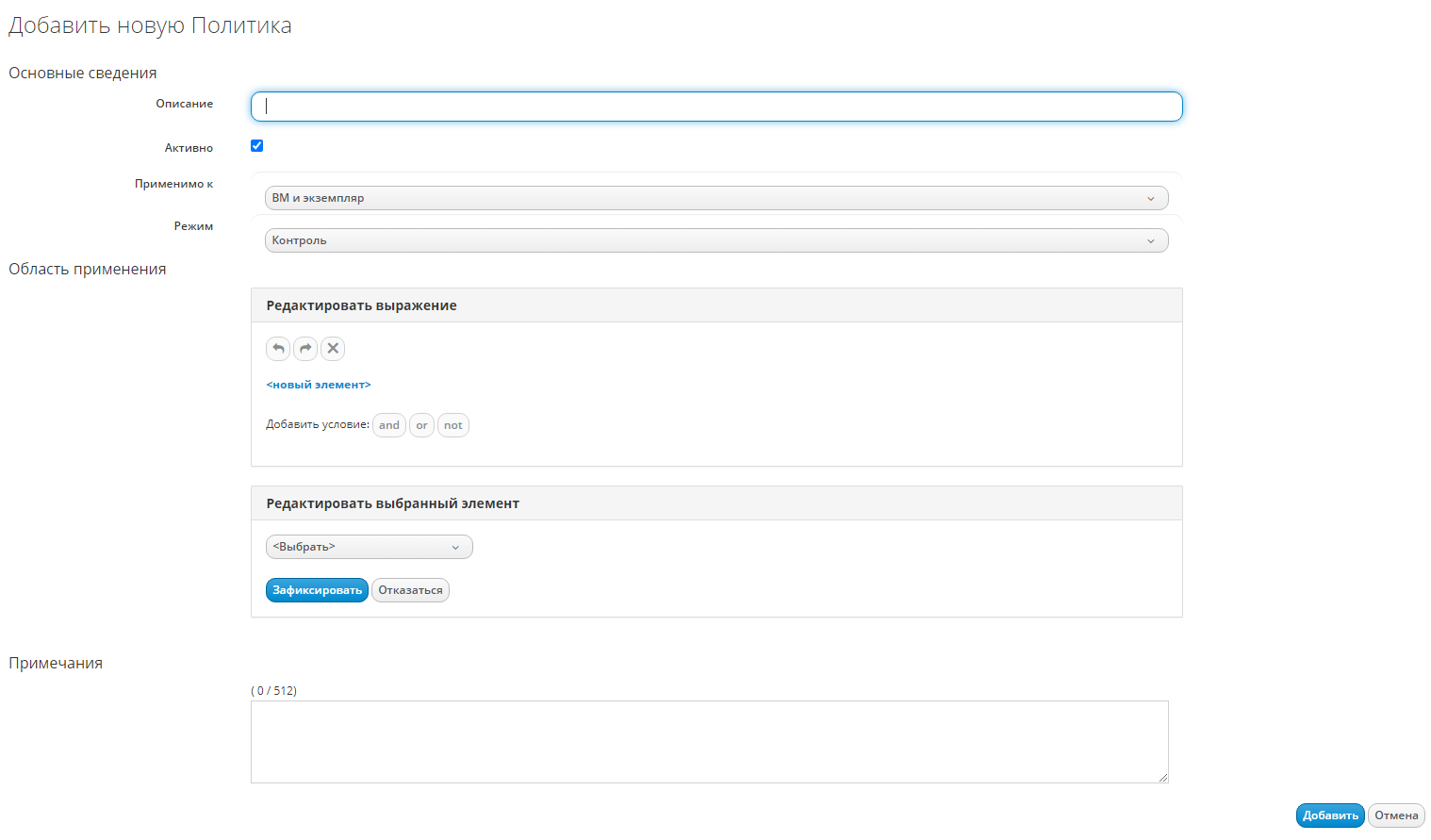Open the <Выбрать> element dropdown
This screenshot has height=840, width=1431.
pos(369,547)
